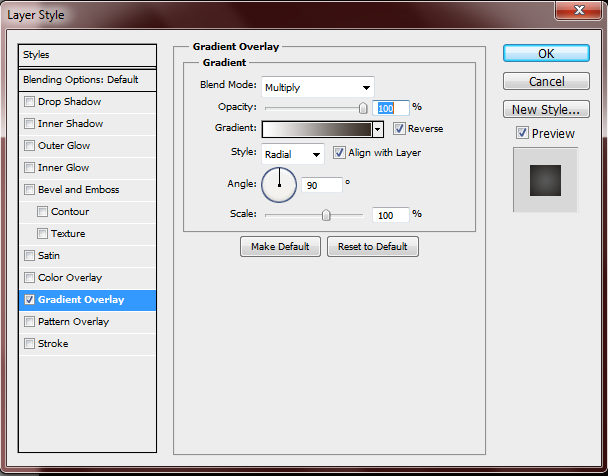Open the gradient picker arrow
The height and width of the screenshot is (476, 608).
(x=378, y=129)
